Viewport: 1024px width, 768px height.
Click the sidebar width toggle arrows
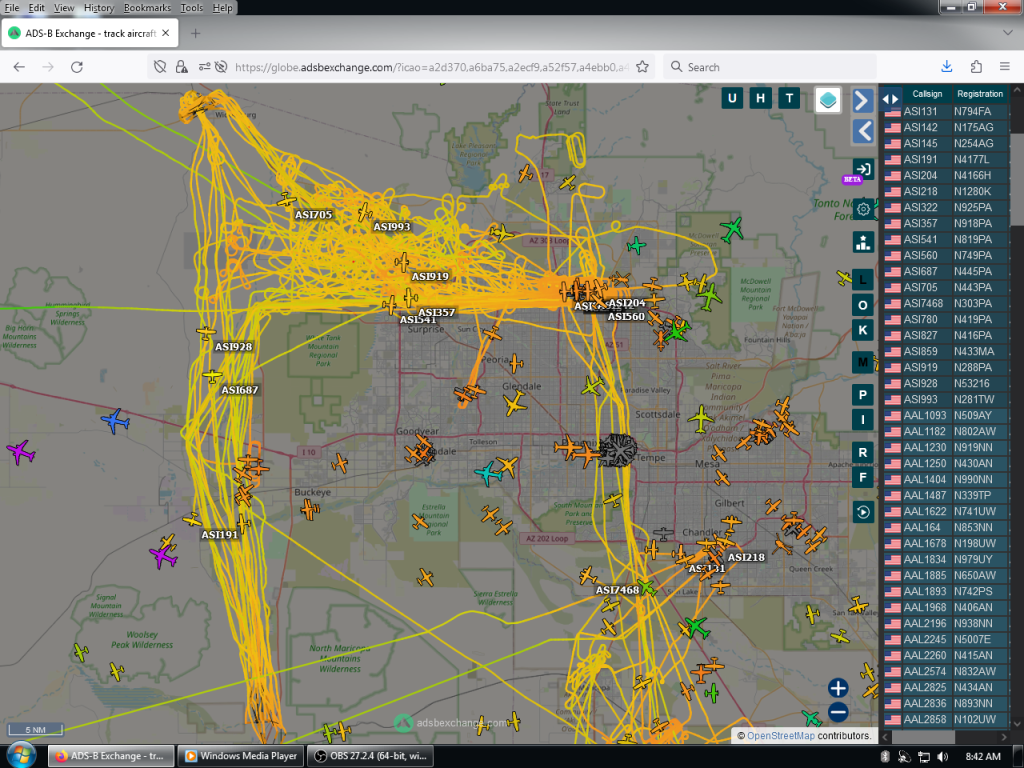(x=890, y=99)
